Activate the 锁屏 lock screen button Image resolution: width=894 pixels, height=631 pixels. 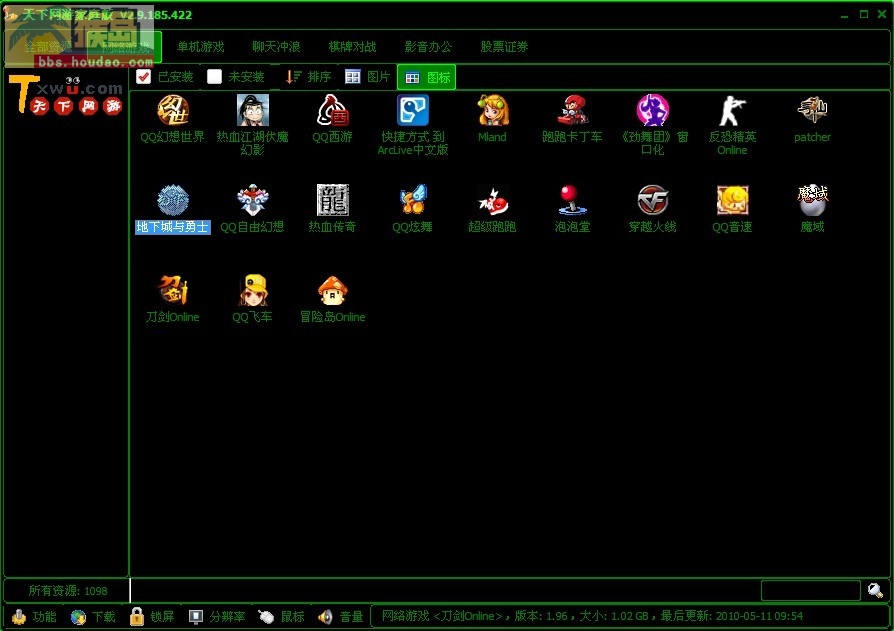point(152,617)
